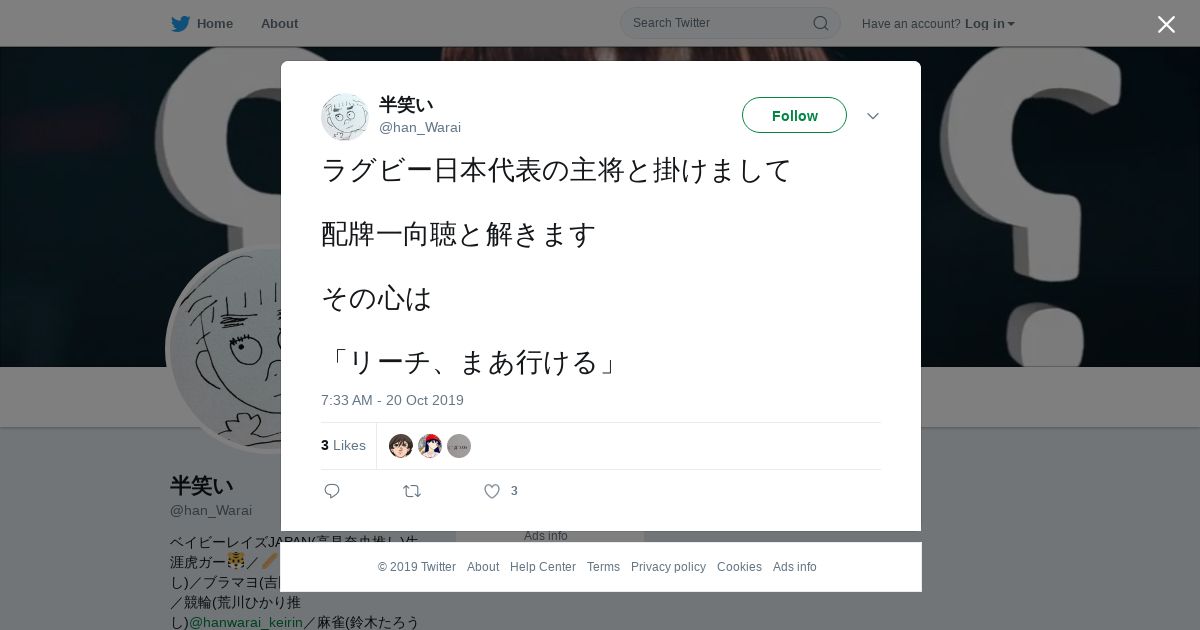View first liker's avatar
This screenshot has width=1200, height=630.
(401, 446)
